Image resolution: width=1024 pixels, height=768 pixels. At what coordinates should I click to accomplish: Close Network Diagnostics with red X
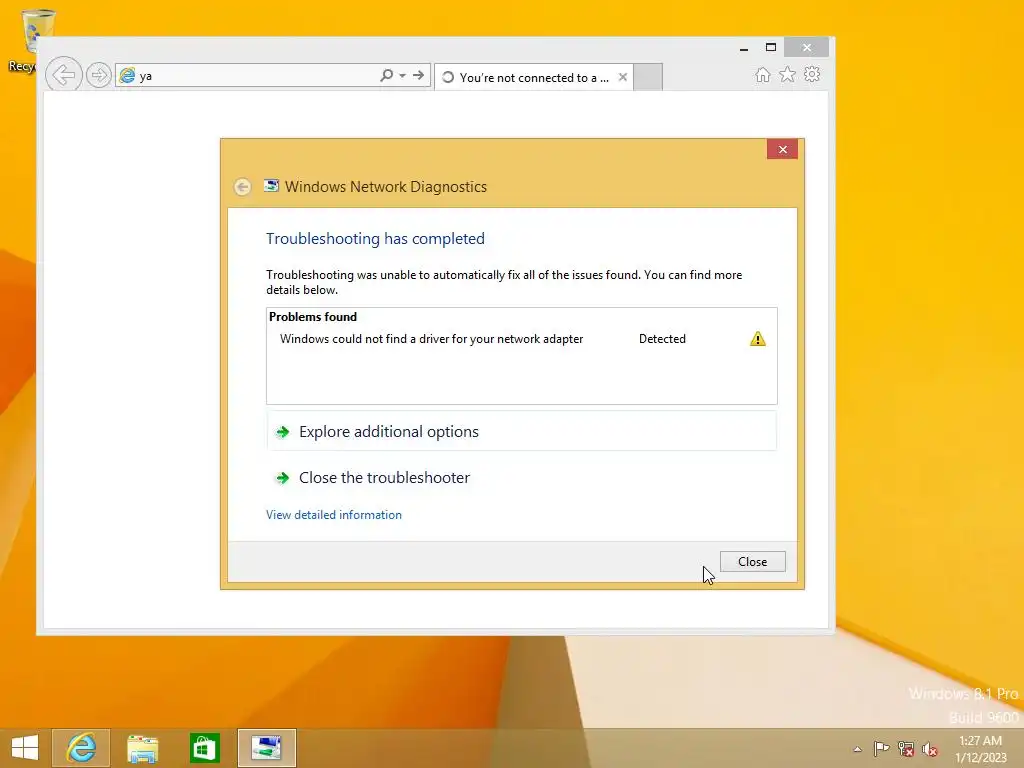tap(782, 150)
